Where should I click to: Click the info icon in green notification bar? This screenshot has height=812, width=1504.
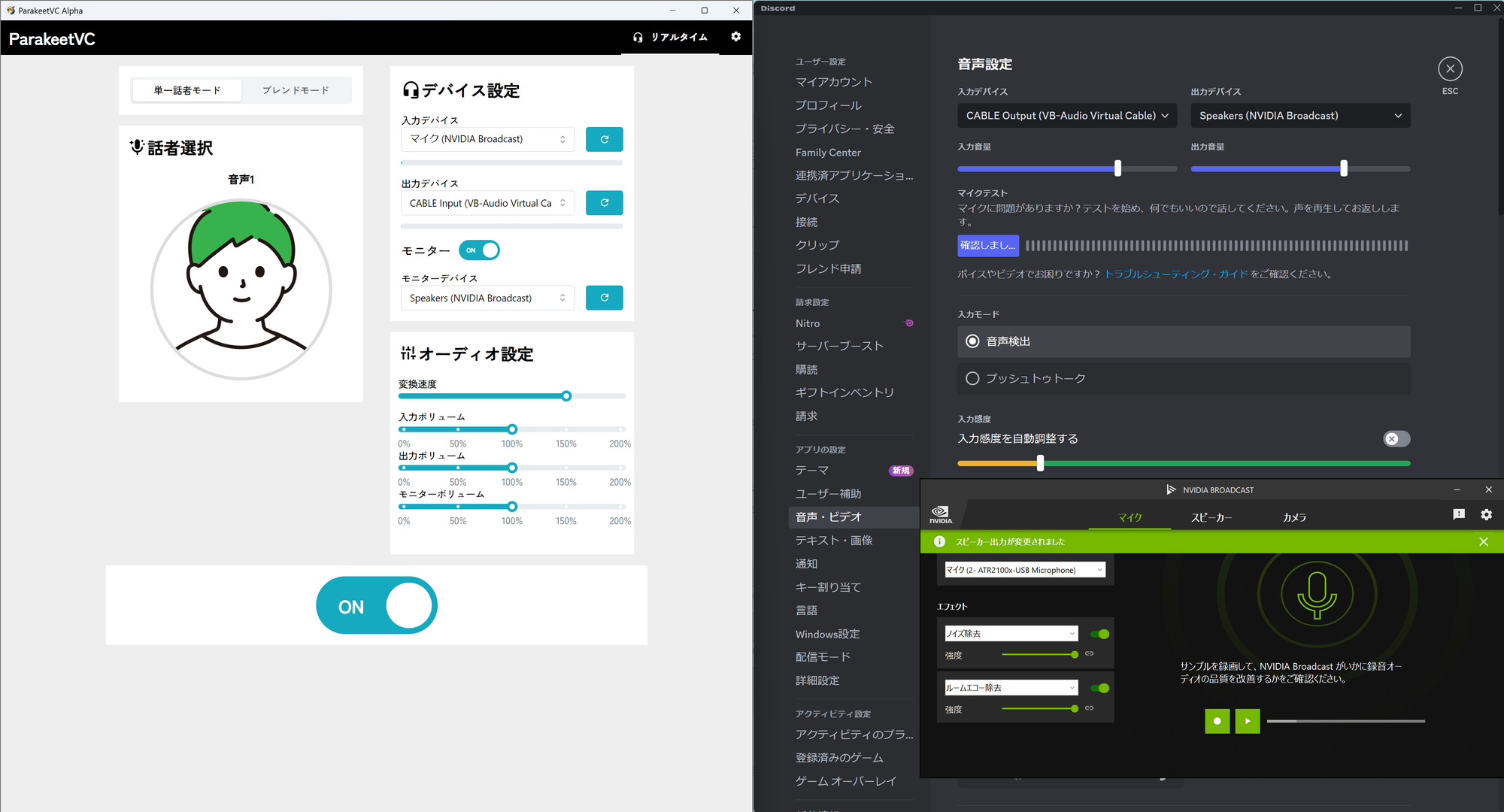pyautogui.click(x=939, y=541)
